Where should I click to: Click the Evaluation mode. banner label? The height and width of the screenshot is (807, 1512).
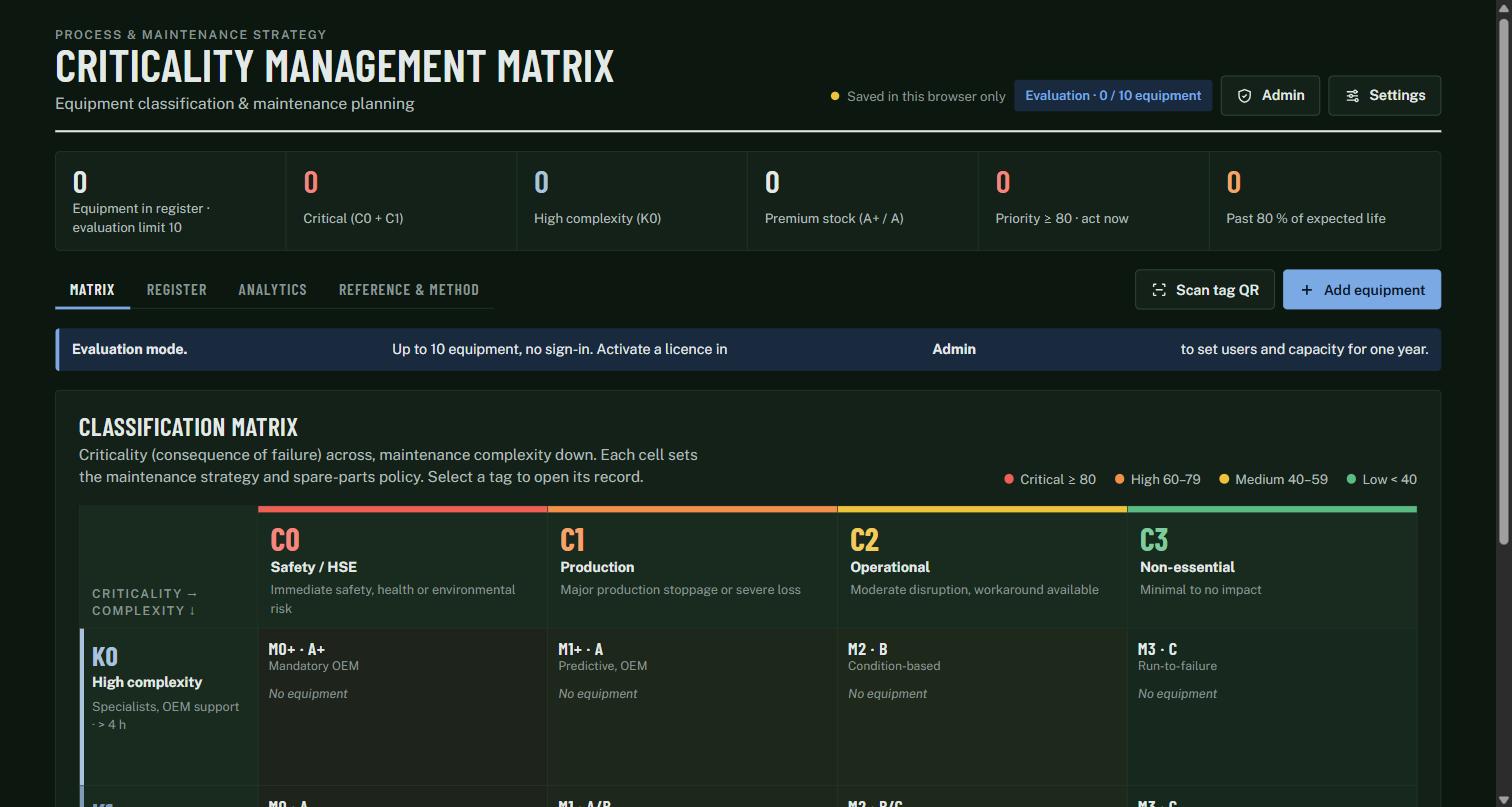[x=130, y=349]
